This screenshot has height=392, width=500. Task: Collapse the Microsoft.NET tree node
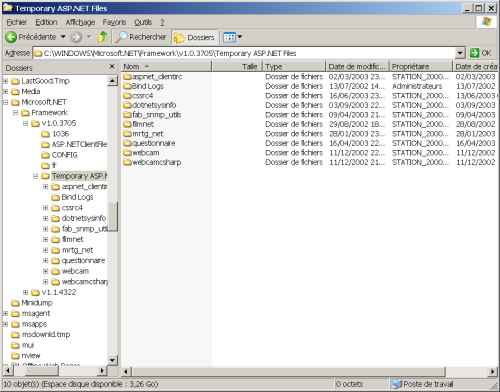coord(5,102)
